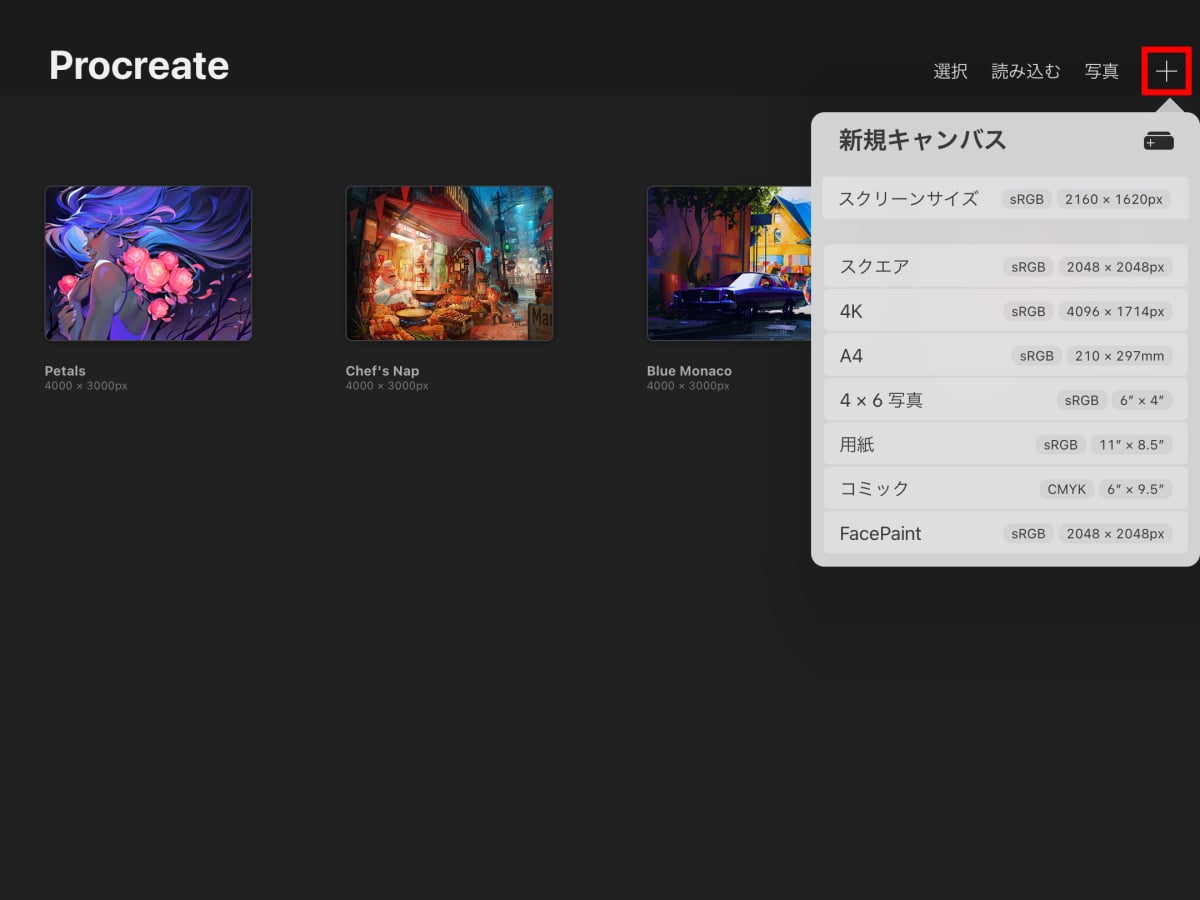1200x900 pixels.
Task: Tap 写真 to import a photo
Action: (1102, 72)
